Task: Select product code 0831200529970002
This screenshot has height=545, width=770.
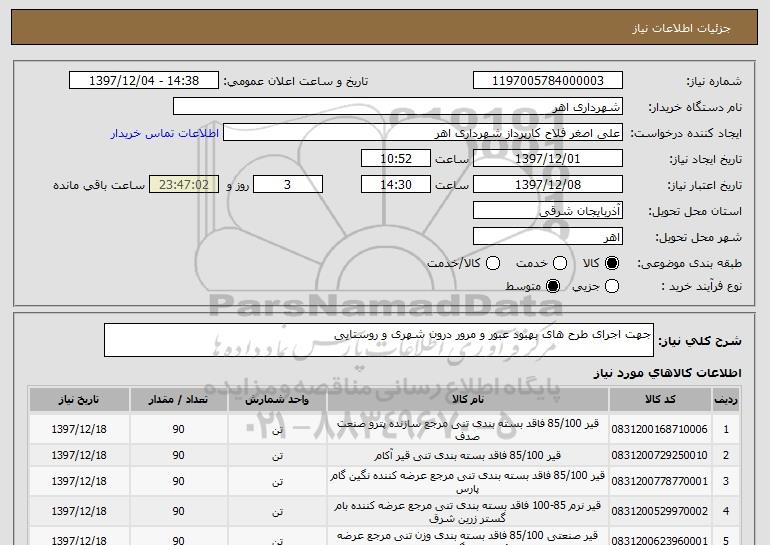Action: pyautogui.click(x=660, y=511)
